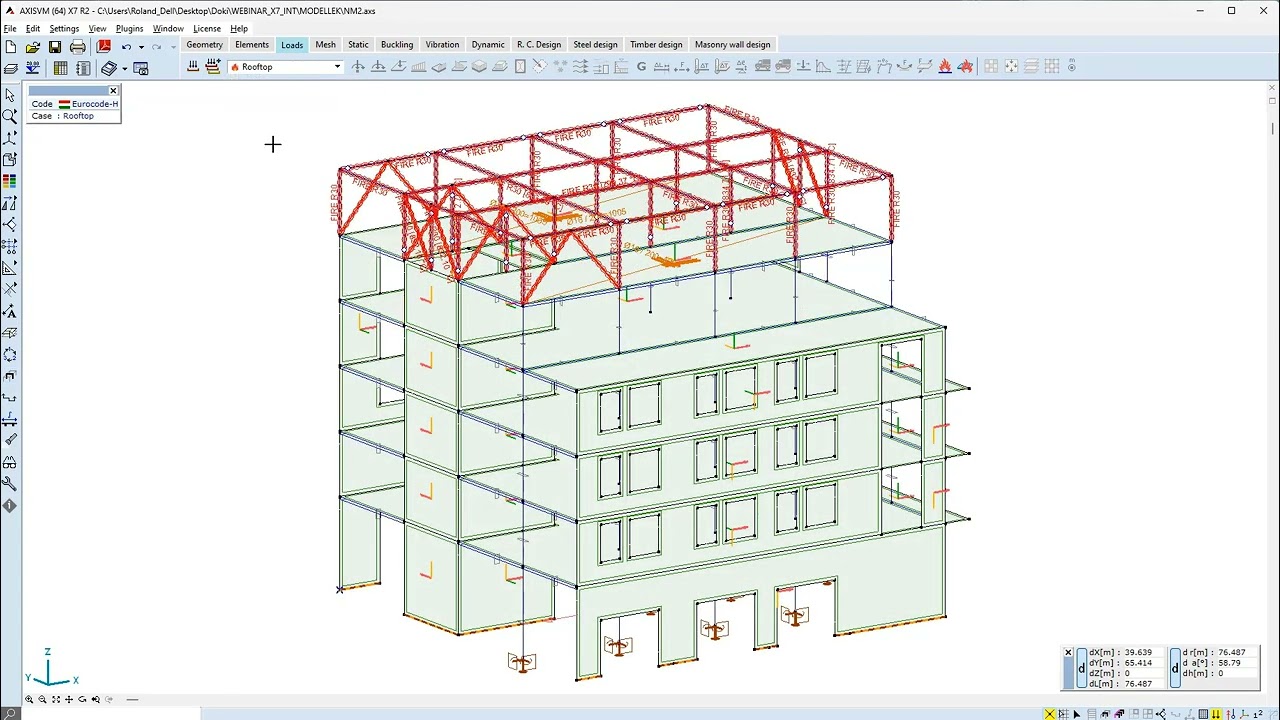Switch to the Geometry tab
This screenshot has width=1280, height=720.
[204, 45]
